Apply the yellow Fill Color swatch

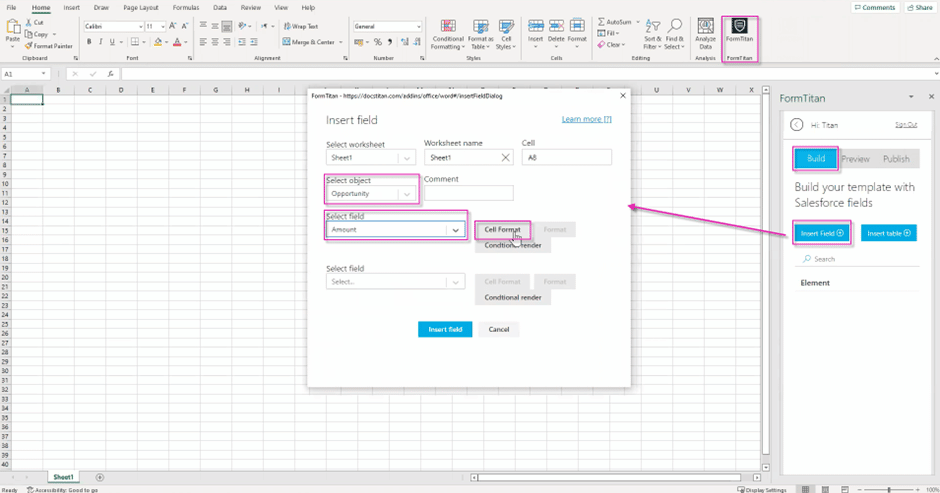(158, 42)
